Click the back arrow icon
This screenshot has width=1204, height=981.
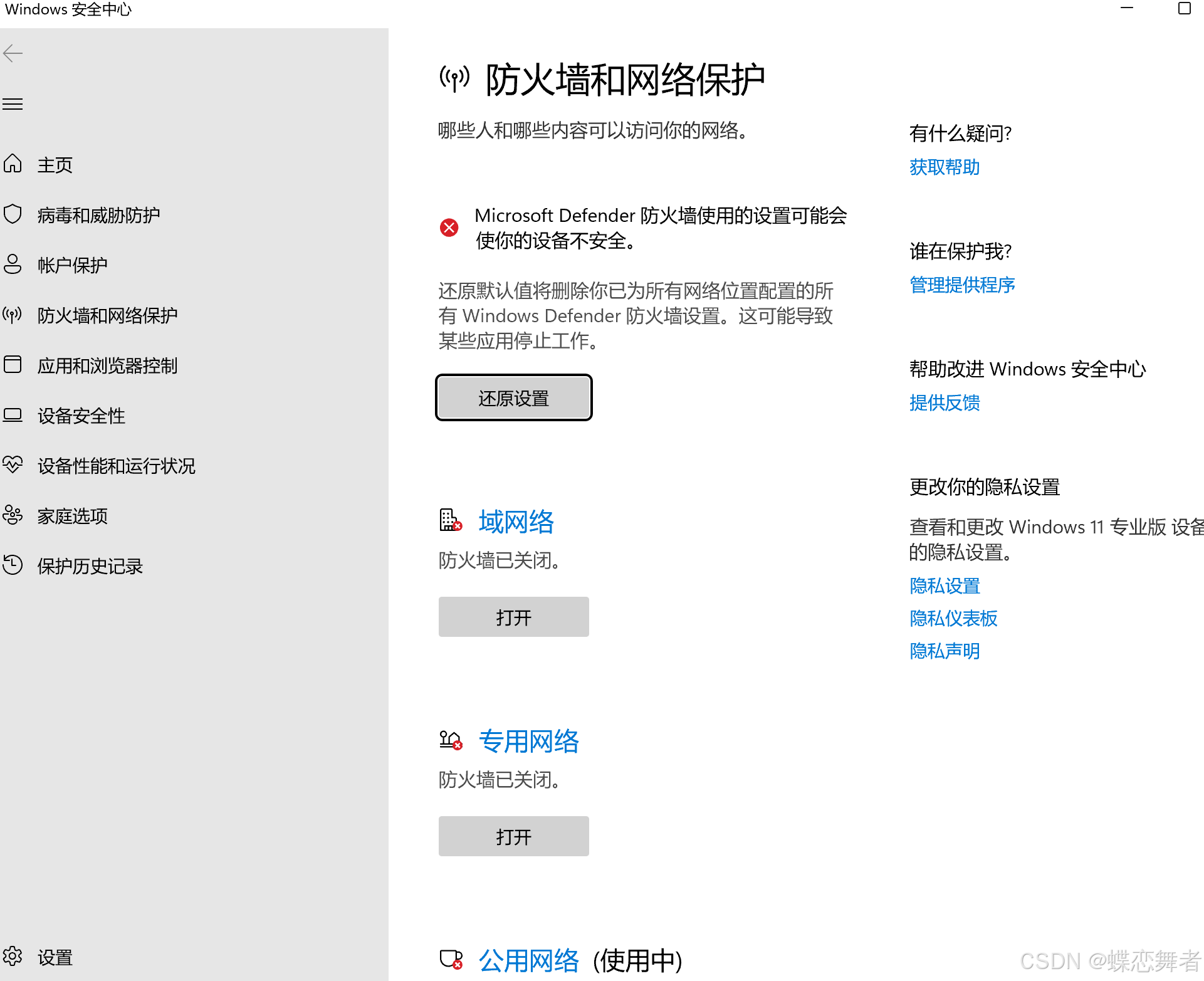[x=13, y=54]
